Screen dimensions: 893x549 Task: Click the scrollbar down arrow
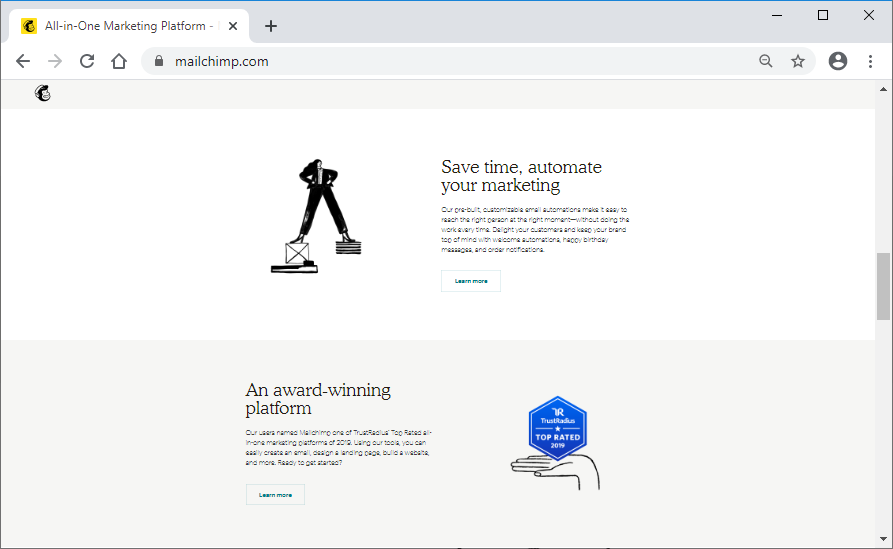[x=883, y=538]
